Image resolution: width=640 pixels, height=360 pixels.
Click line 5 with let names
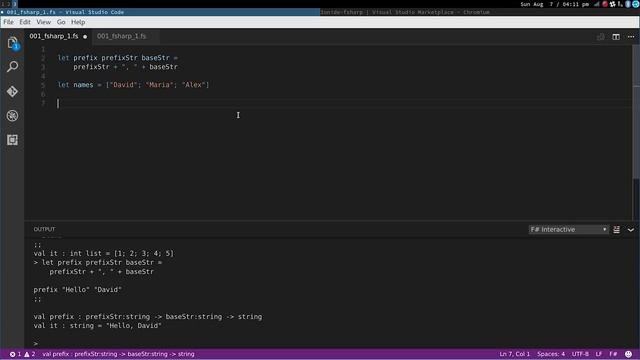coord(133,85)
